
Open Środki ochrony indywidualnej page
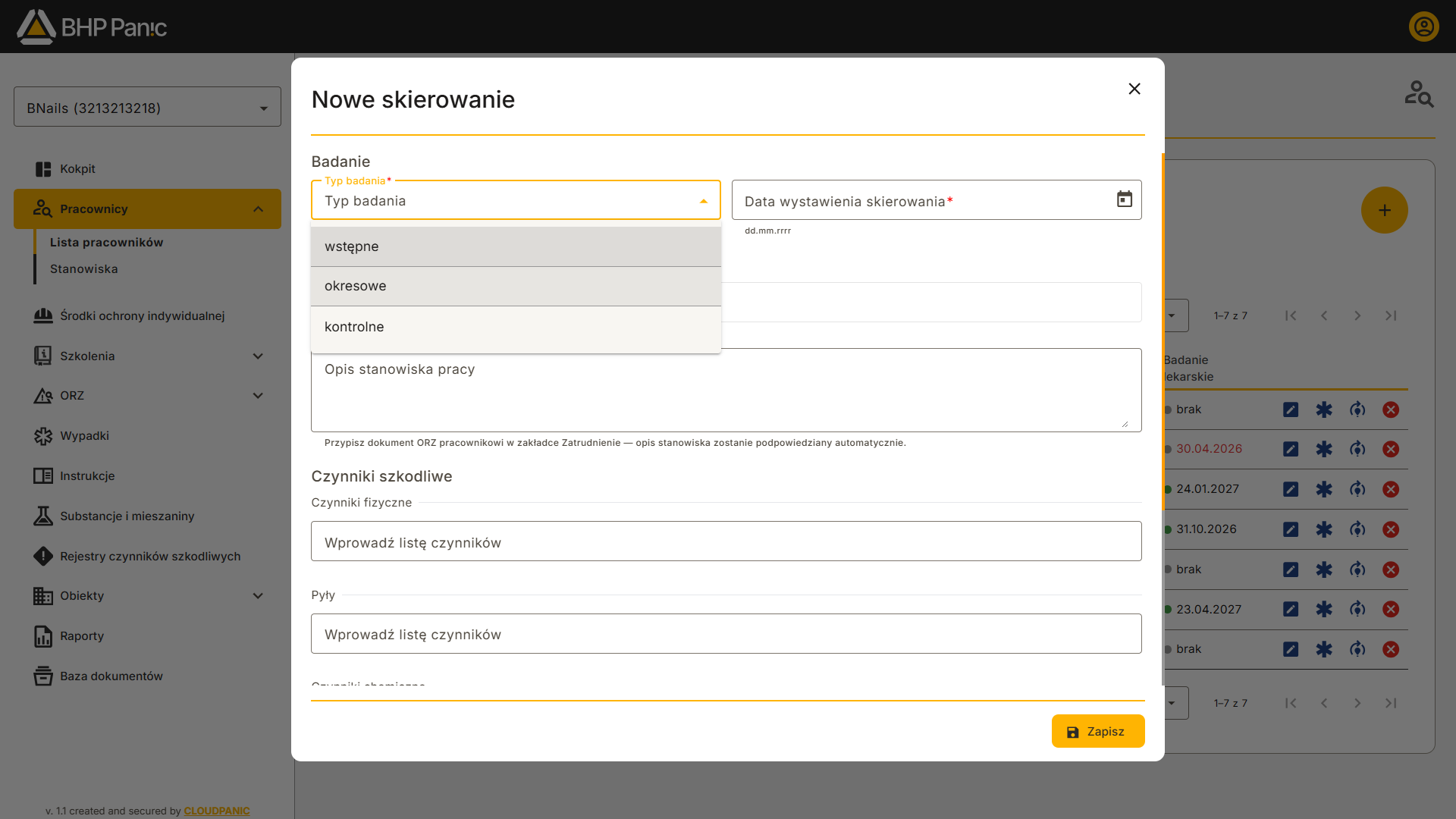tap(143, 315)
